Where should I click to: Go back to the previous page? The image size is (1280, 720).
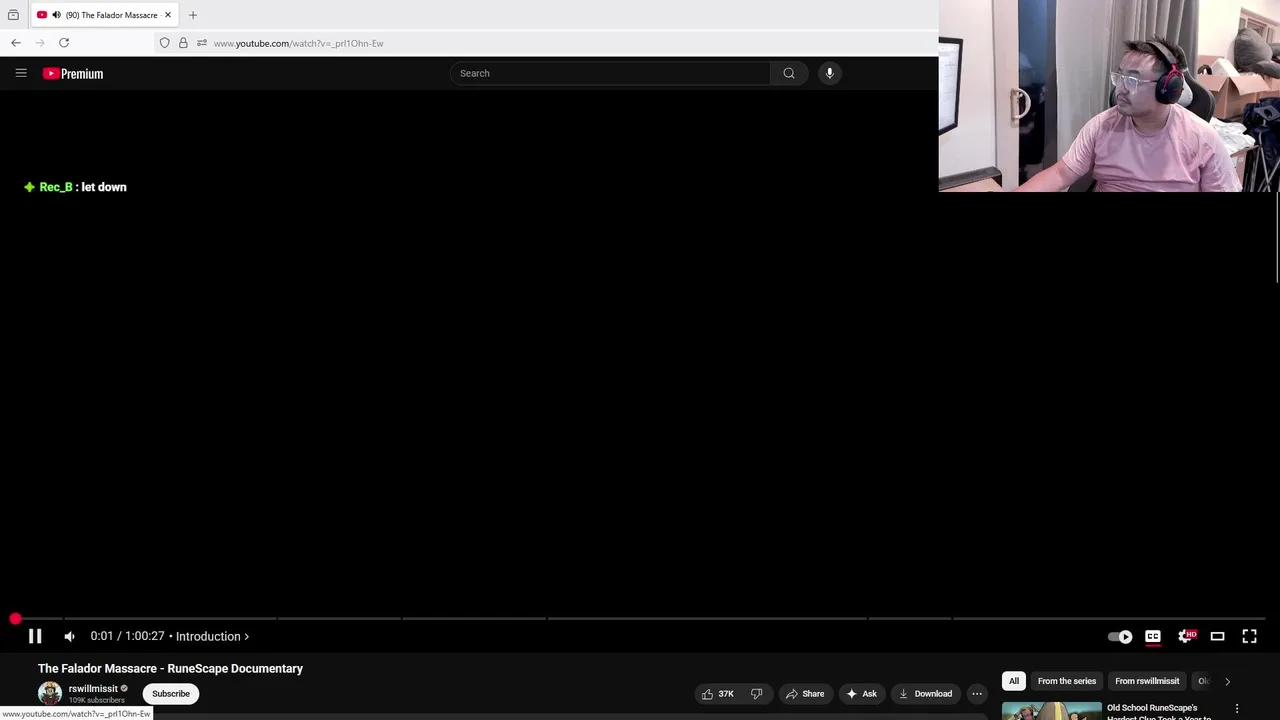click(16, 43)
